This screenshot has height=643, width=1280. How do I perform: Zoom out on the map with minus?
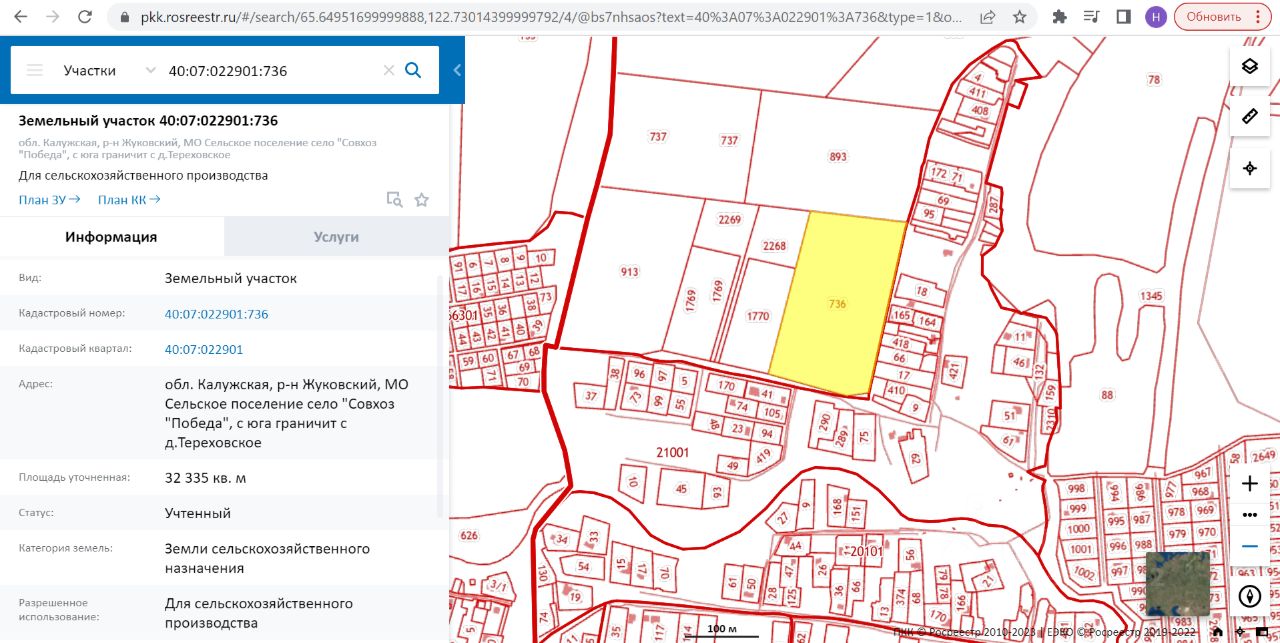[x=1249, y=547]
